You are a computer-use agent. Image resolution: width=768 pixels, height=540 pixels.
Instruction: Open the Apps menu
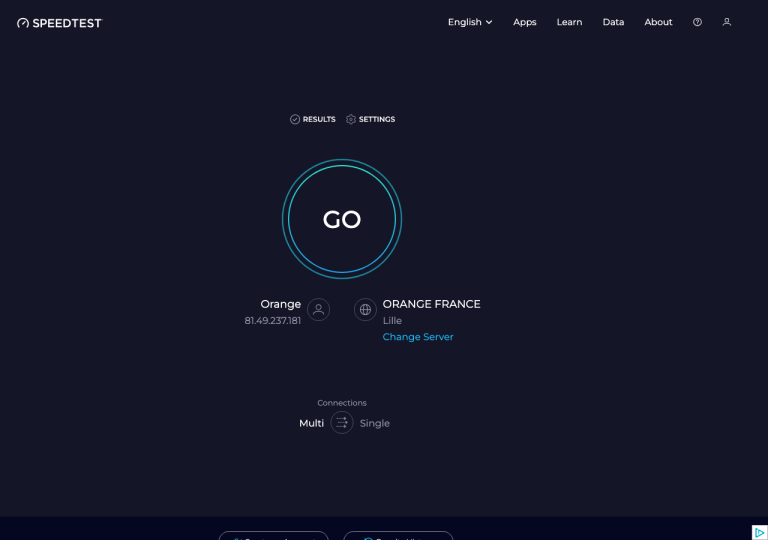tap(525, 22)
